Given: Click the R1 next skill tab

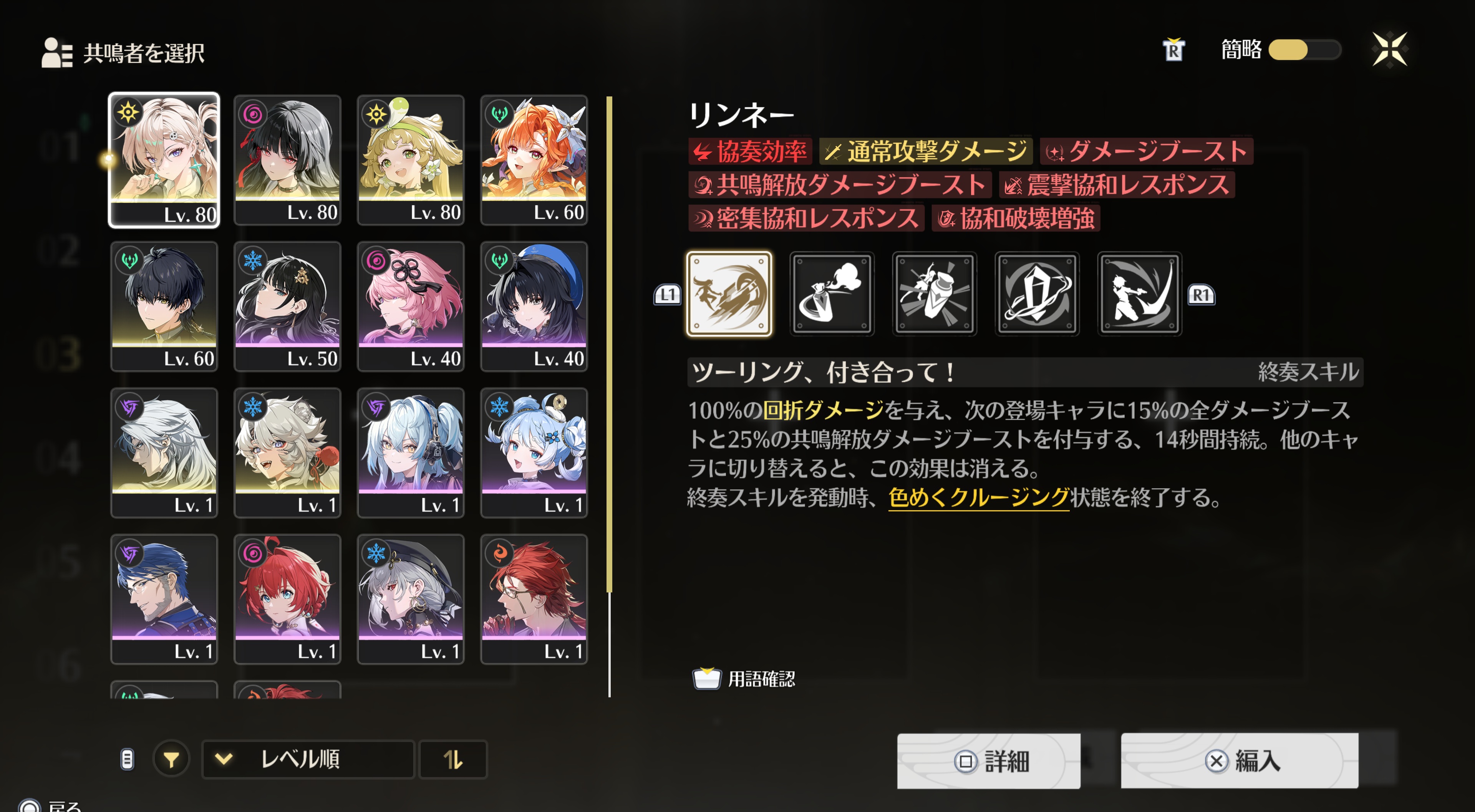Looking at the screenshot, I should (1201, 295).
